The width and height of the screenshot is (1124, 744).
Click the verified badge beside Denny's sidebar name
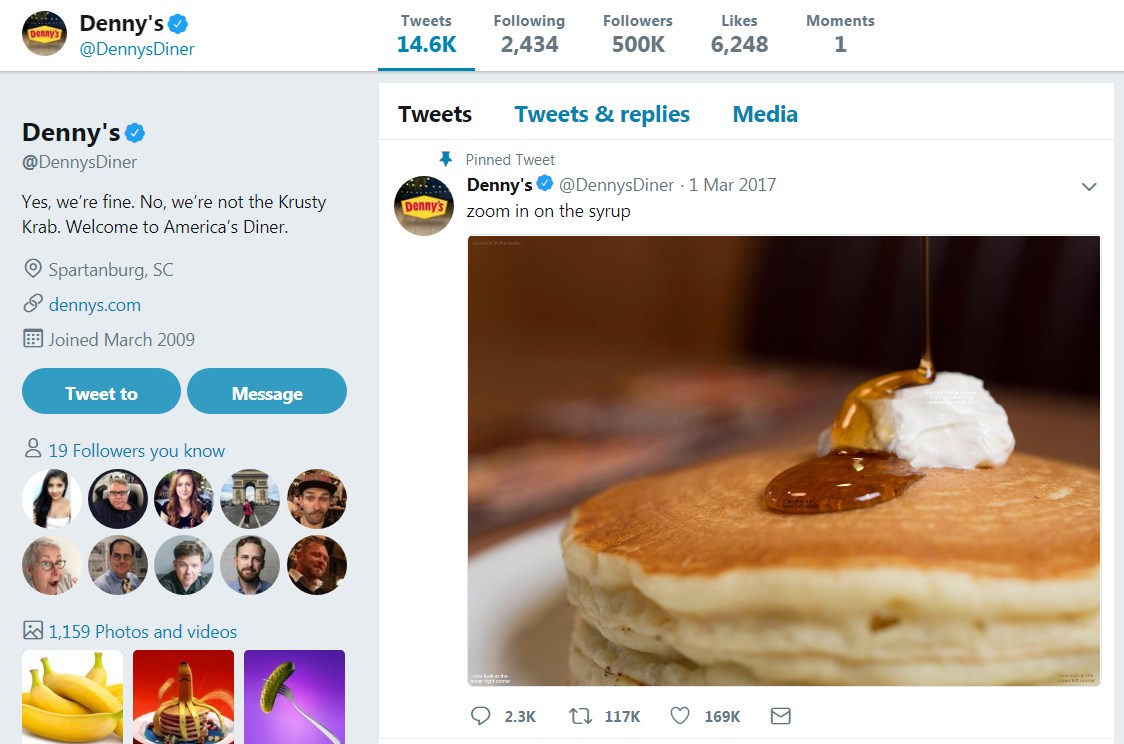pyautogui.click(x=135, y=133)
